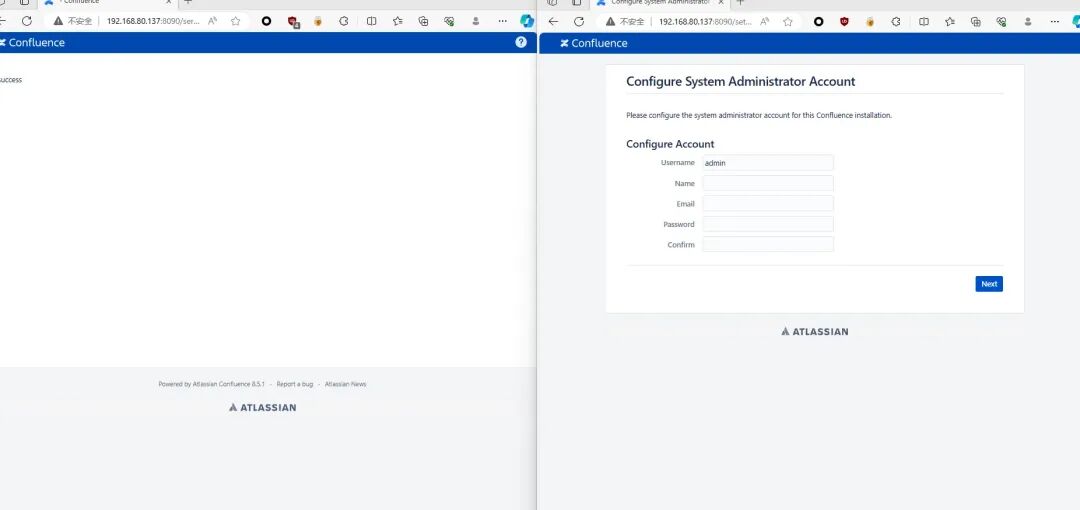Open the uBlock shield extension in right window
Viewport: 1080px width, 510px height.
pos(844,21)
